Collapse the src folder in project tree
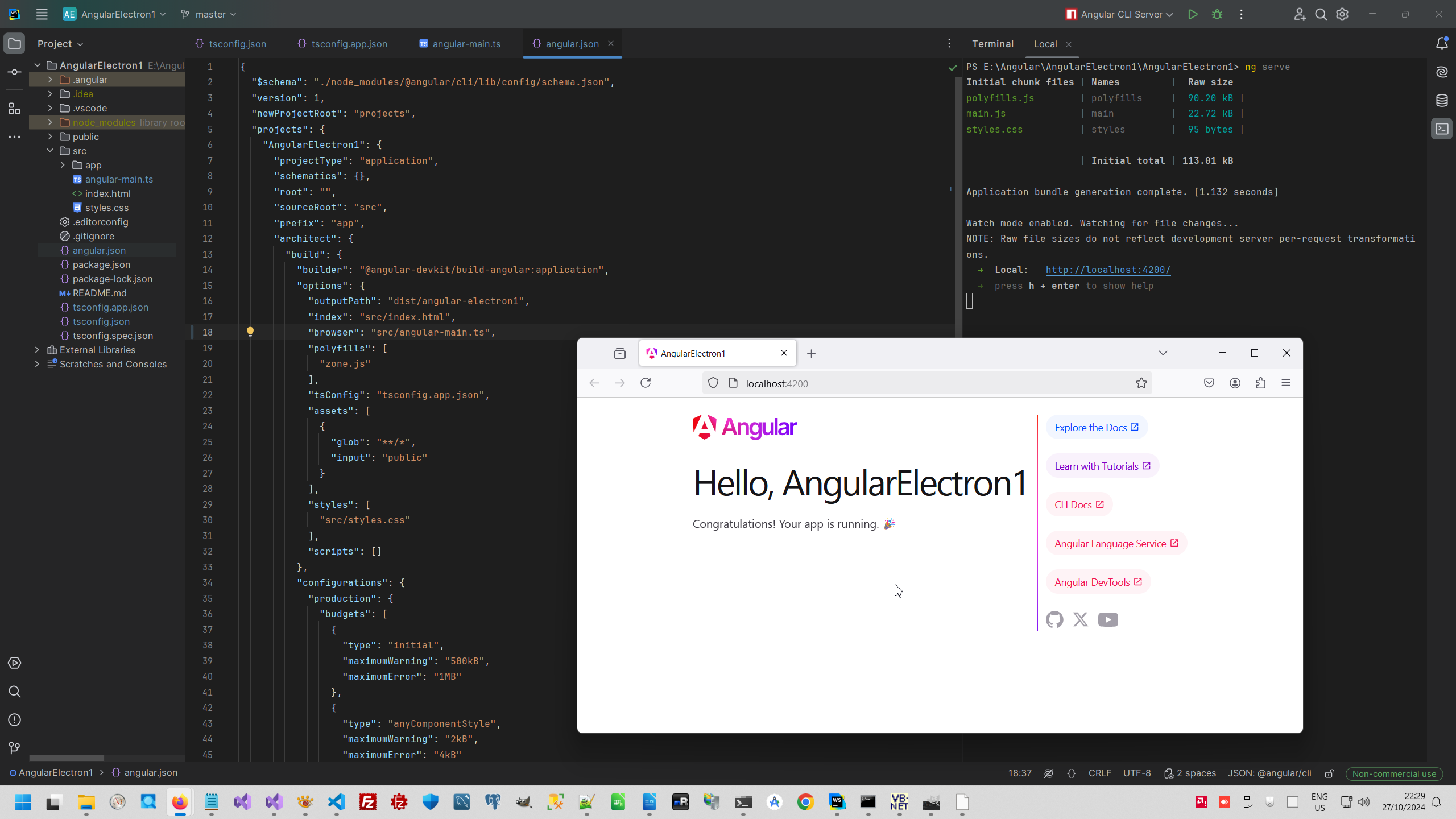The height and width of the screenshot is (819, 1456). 50,151
